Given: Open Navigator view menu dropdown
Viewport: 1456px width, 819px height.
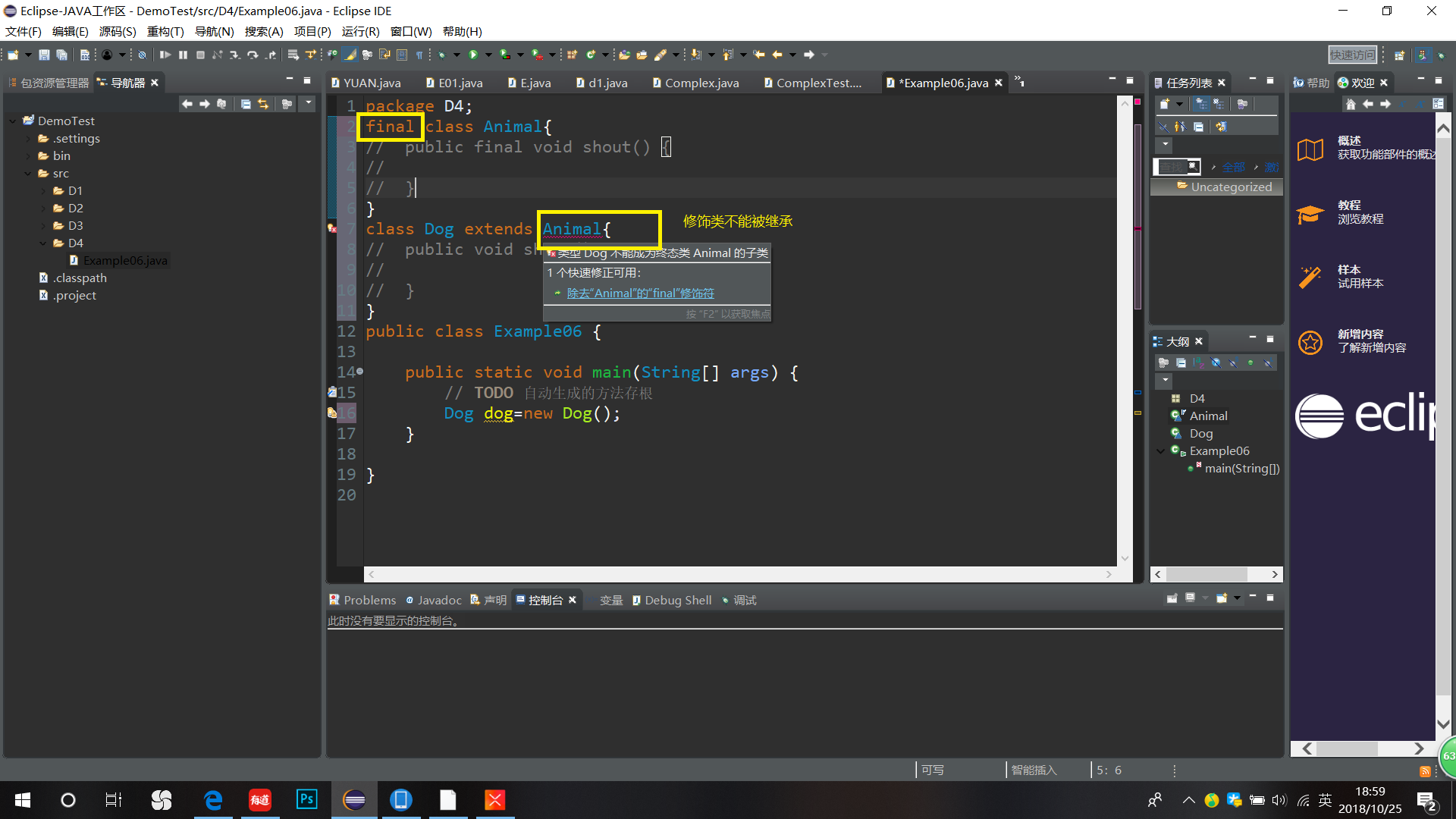Looking at the screenshot, I should (308, 103).
